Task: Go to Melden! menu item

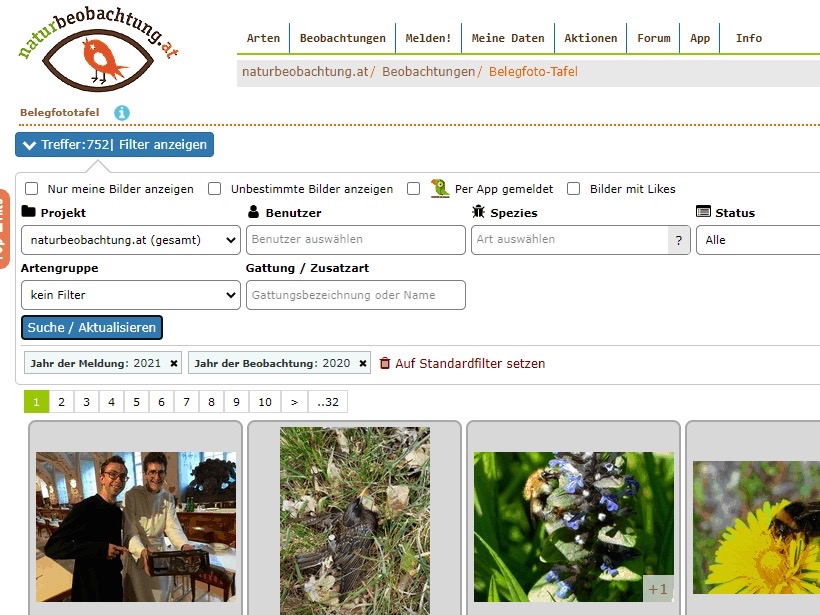Action: (428, 38)
